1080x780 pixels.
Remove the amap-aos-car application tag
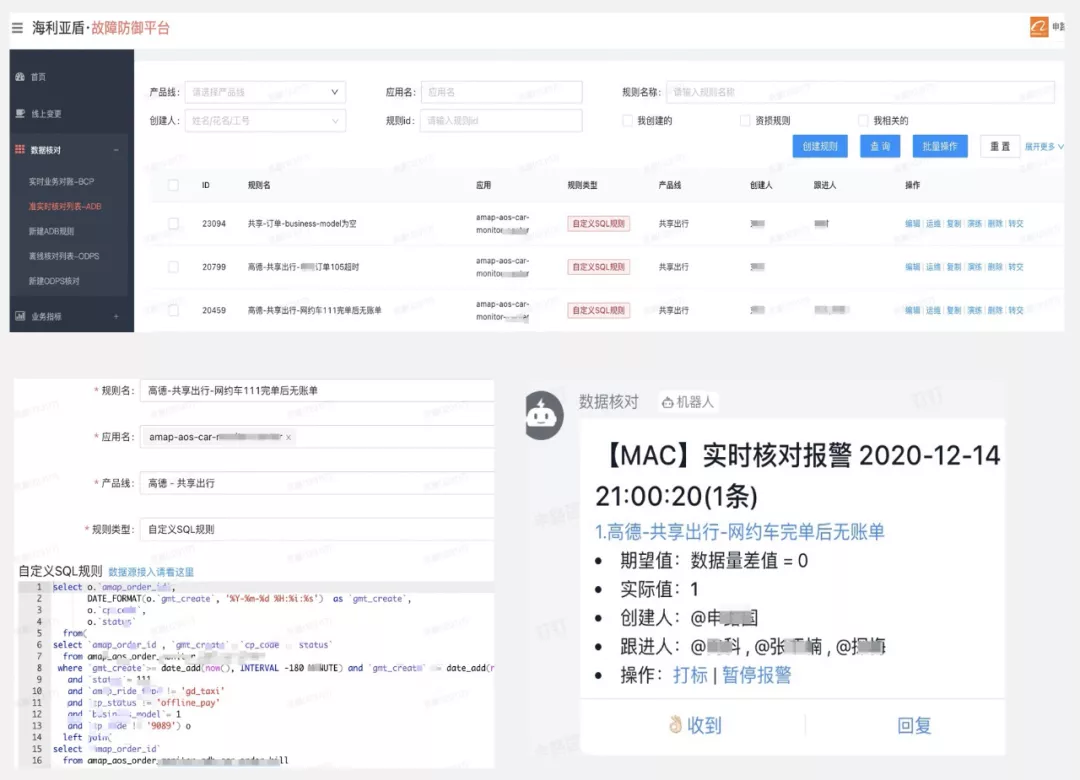click(289, 437)
